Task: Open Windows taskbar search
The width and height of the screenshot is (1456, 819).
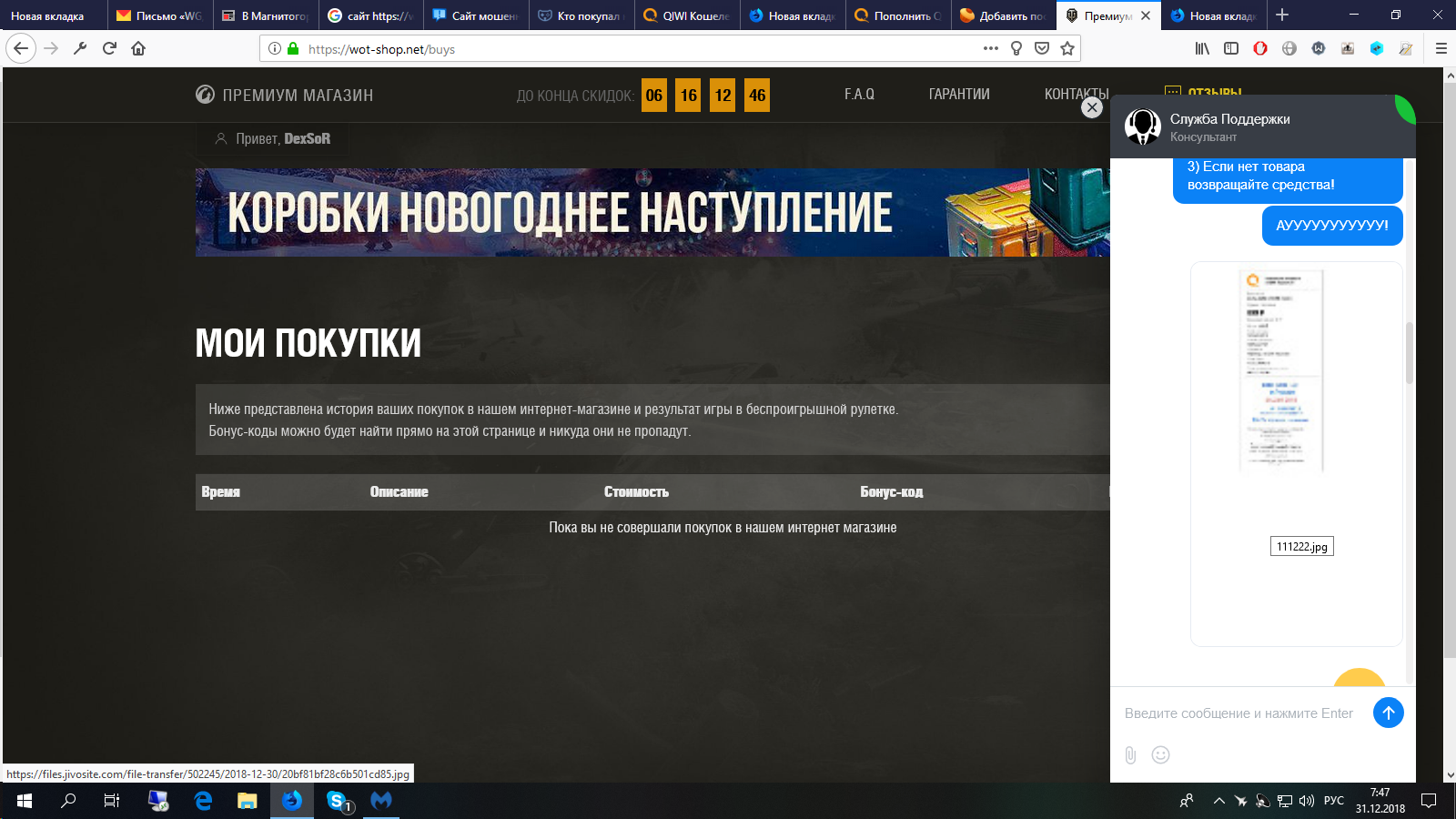Action: coord(68,801)
